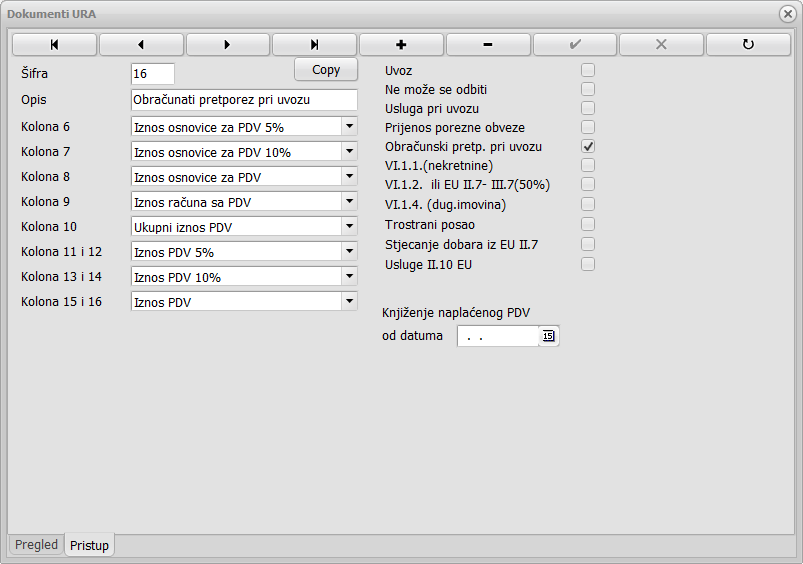This screenshot has height=564, width=803.
Task: Add a new record with plus button
Action: tap(401, 45)
